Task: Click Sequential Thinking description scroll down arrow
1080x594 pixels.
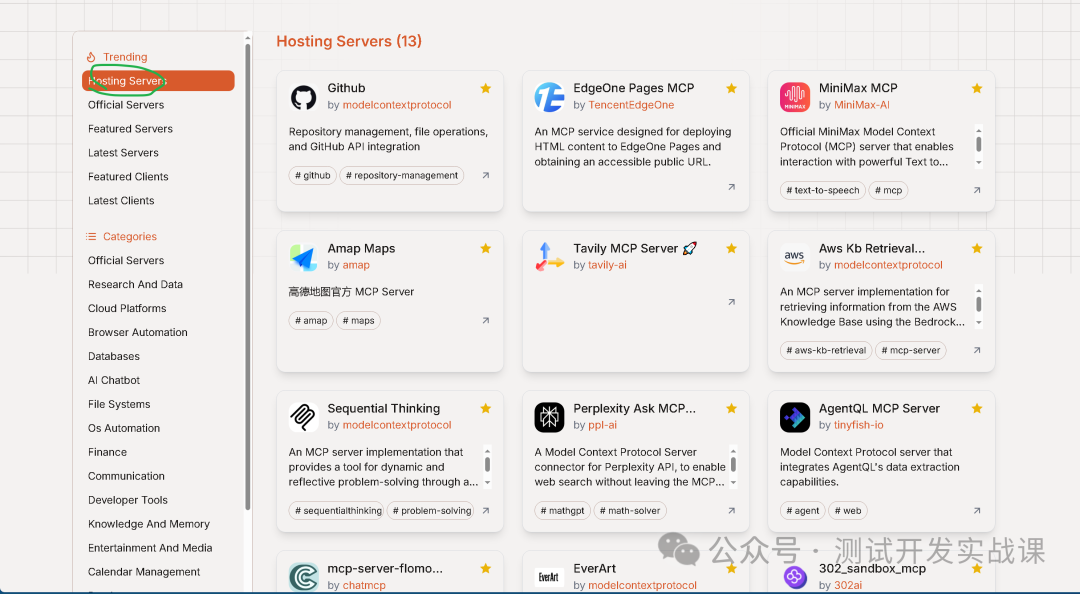Action: [x=488, y=483]
